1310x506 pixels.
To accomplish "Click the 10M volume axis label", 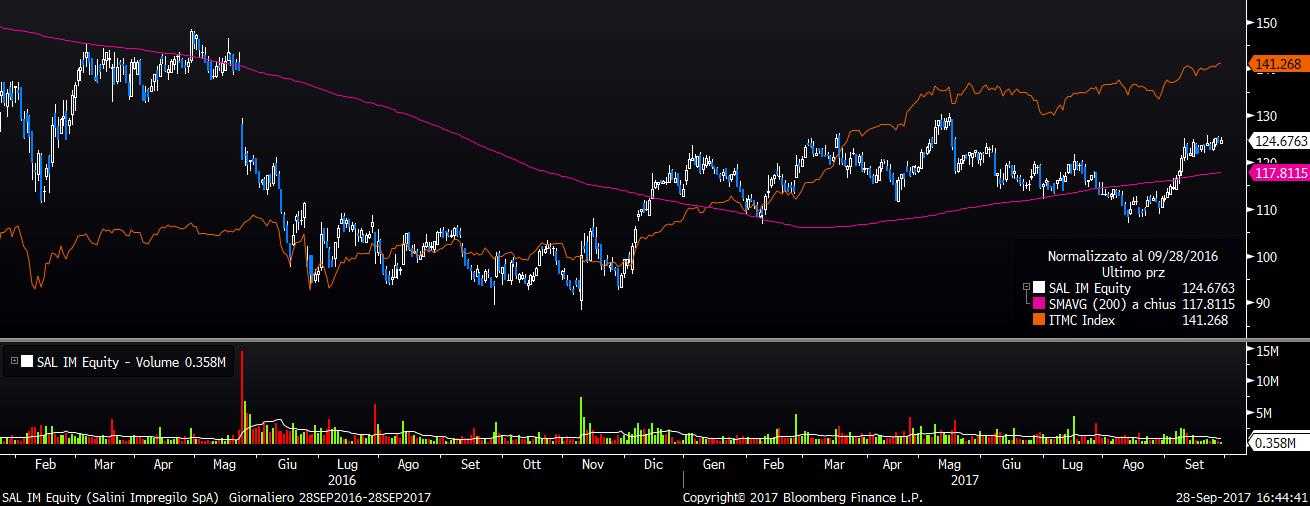I will (1269, 381).
